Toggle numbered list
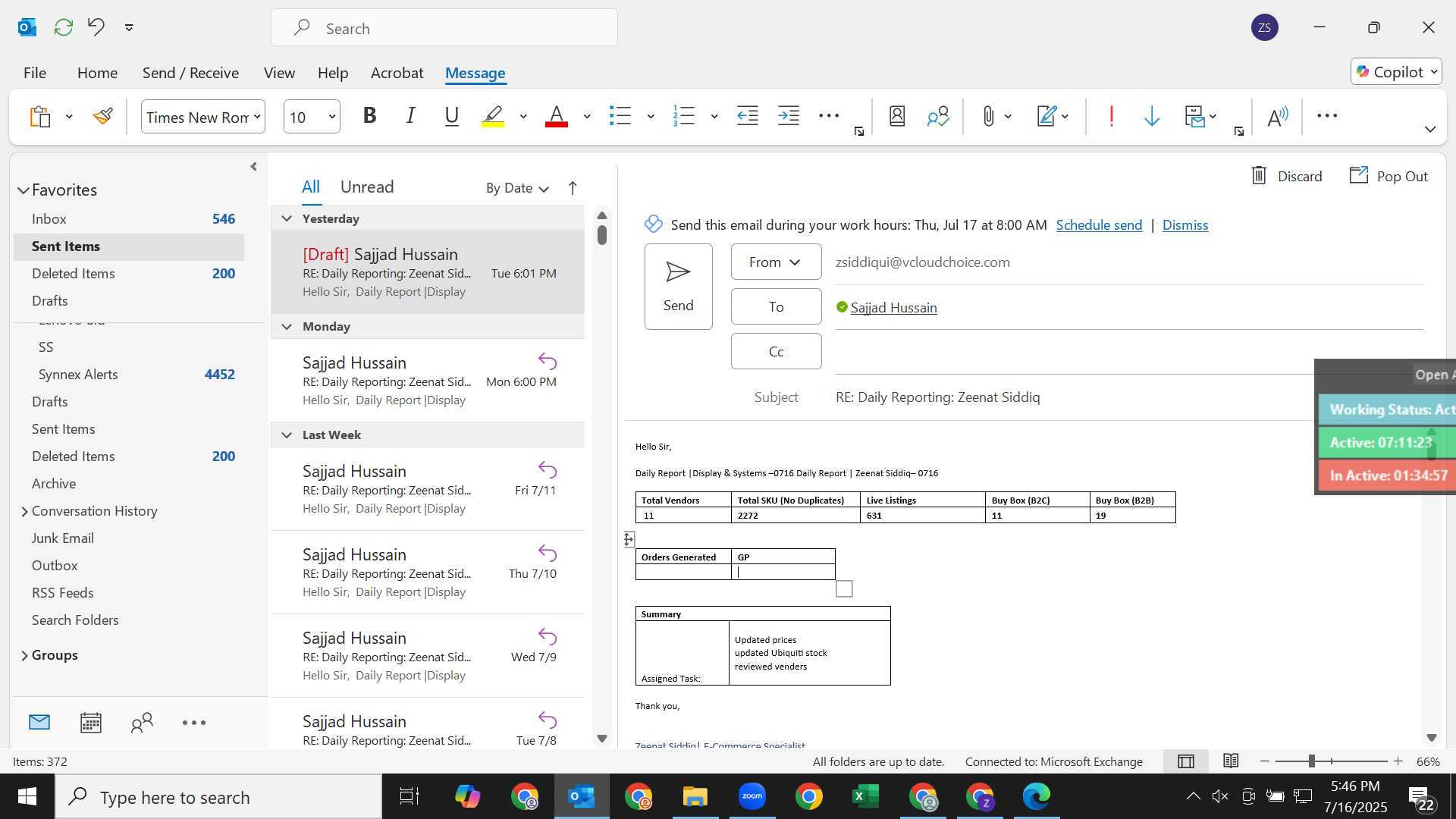This screenshot has height=819, width=1456. (684, 116)
